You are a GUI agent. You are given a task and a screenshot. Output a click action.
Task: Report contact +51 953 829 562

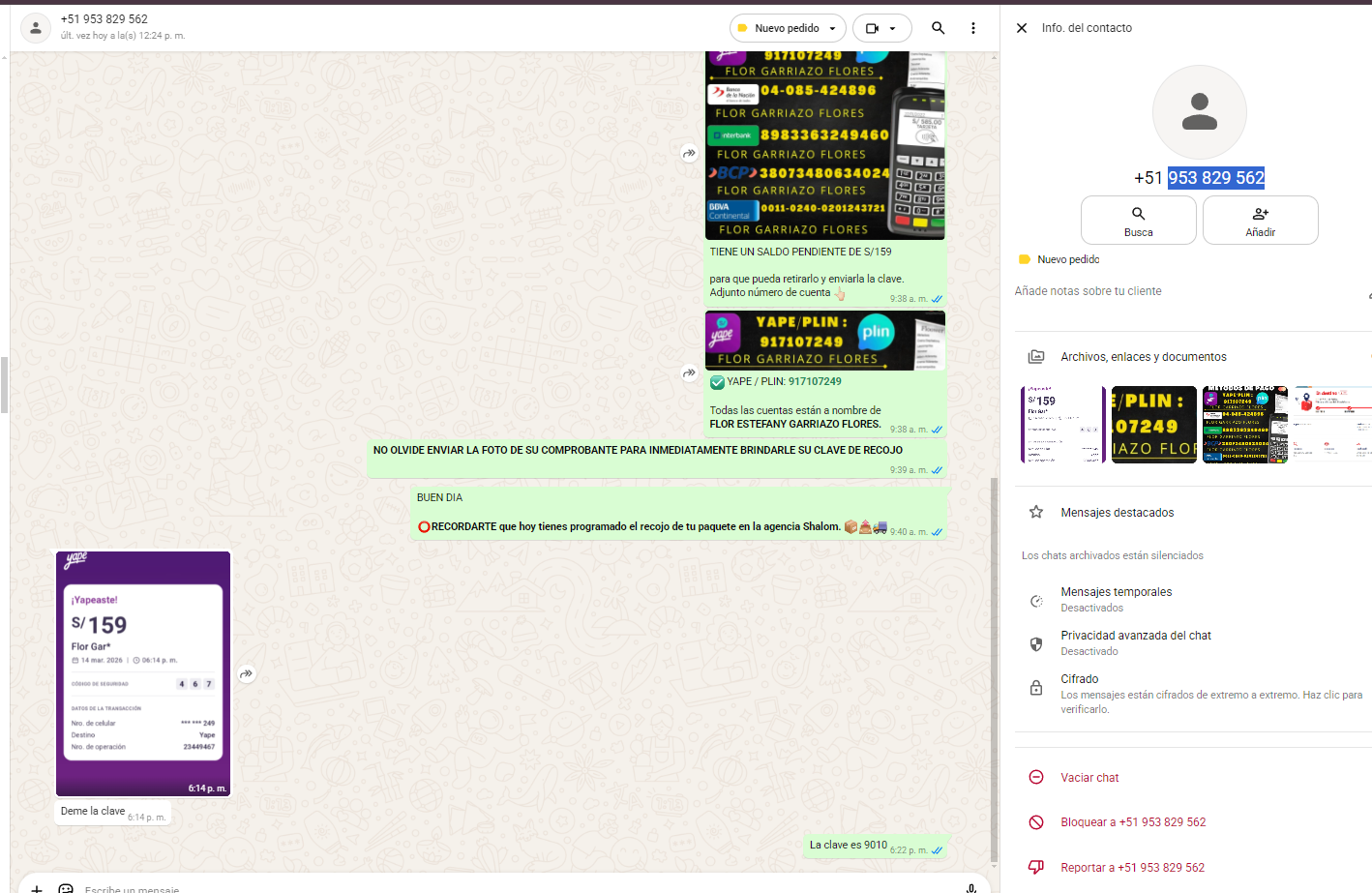pos(1132,868)
